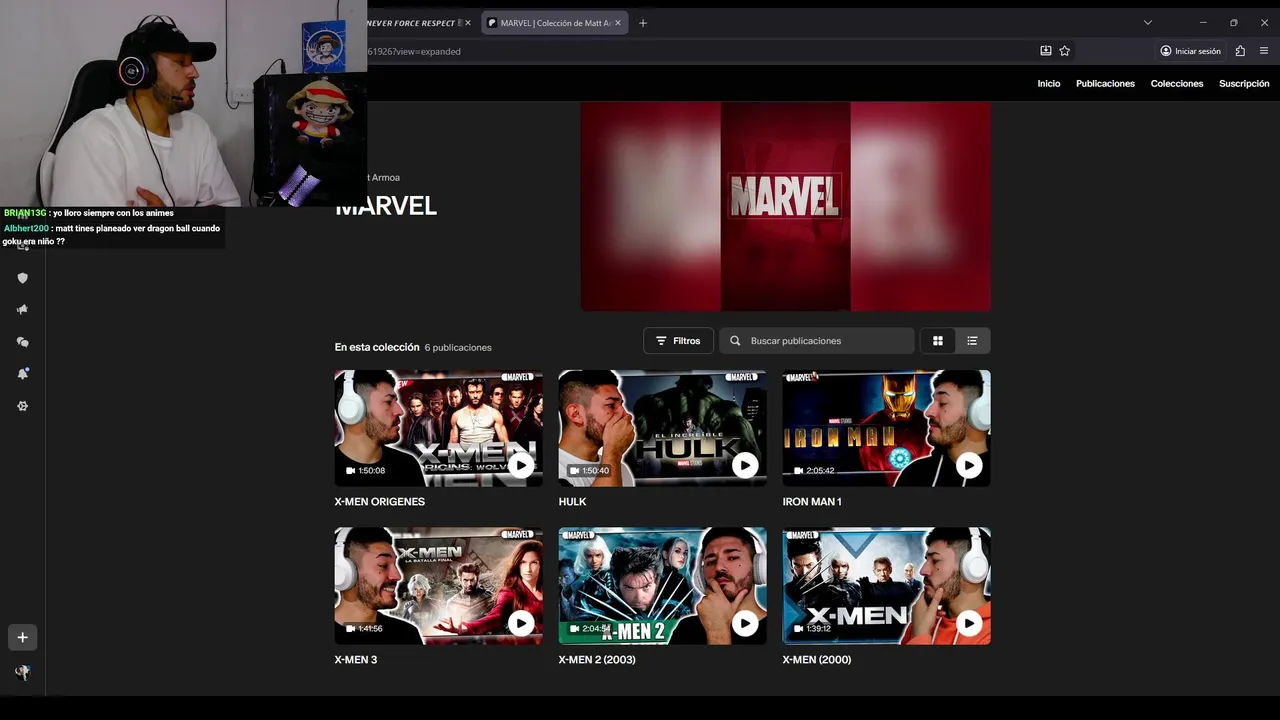Open the X-MEN ORIGENES title link
Image resolution: width=1280 pixels, height=720 pixels.
pos(380,502)
